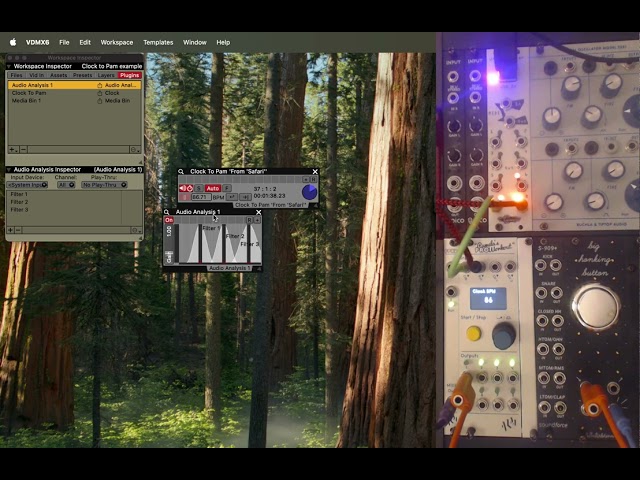Viewport: 640px width, 480px height.
Task: Edit the BPM value field
Action: (x=201, y=197)
